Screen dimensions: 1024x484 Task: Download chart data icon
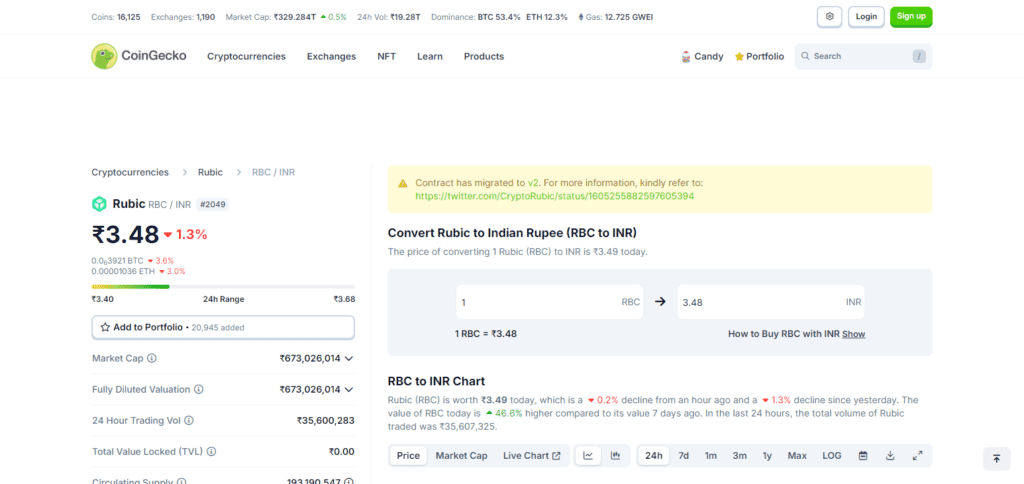click(890, 456)
